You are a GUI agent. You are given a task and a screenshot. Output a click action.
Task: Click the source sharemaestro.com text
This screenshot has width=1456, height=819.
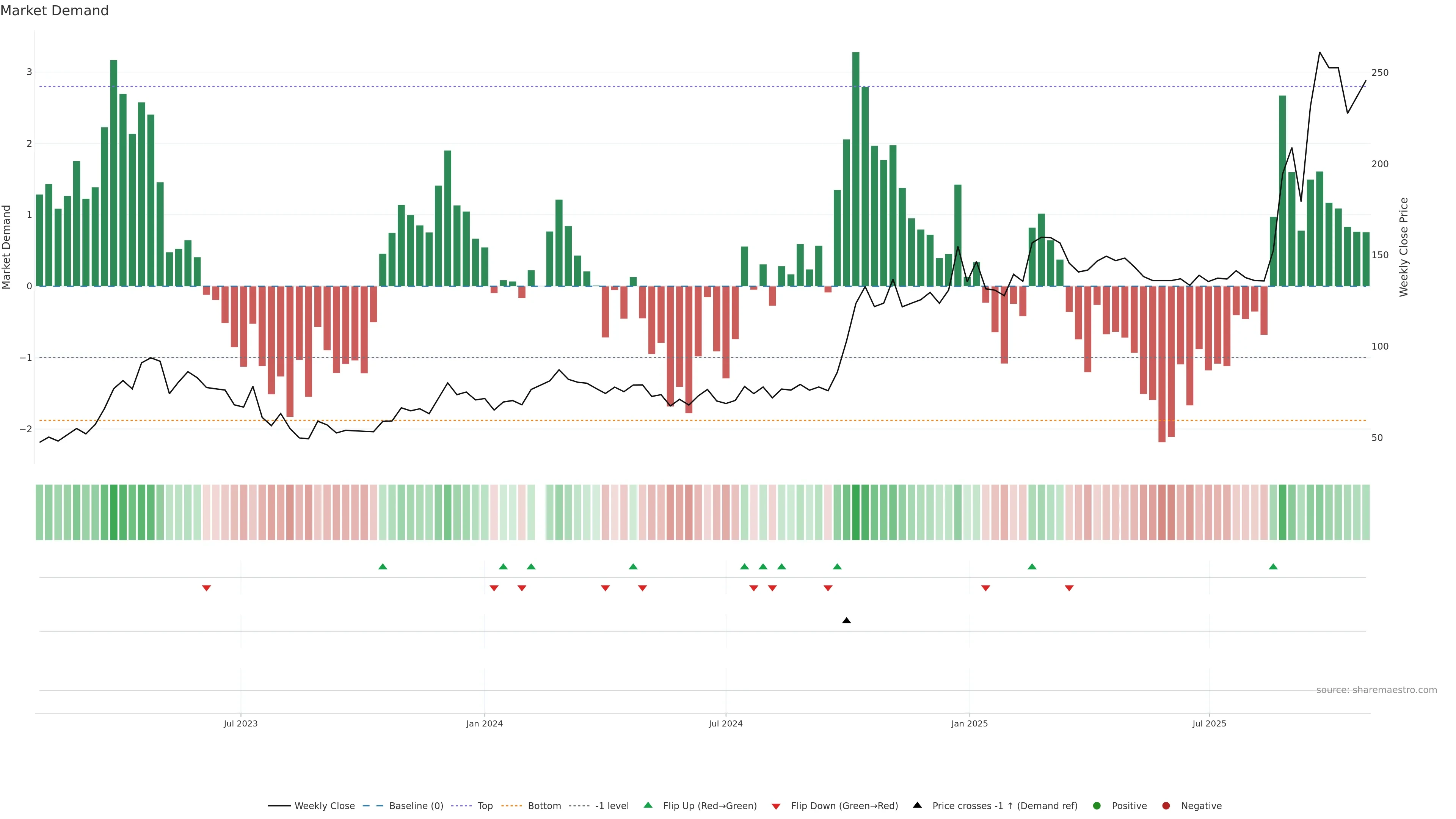click(x=1376, y=690)
